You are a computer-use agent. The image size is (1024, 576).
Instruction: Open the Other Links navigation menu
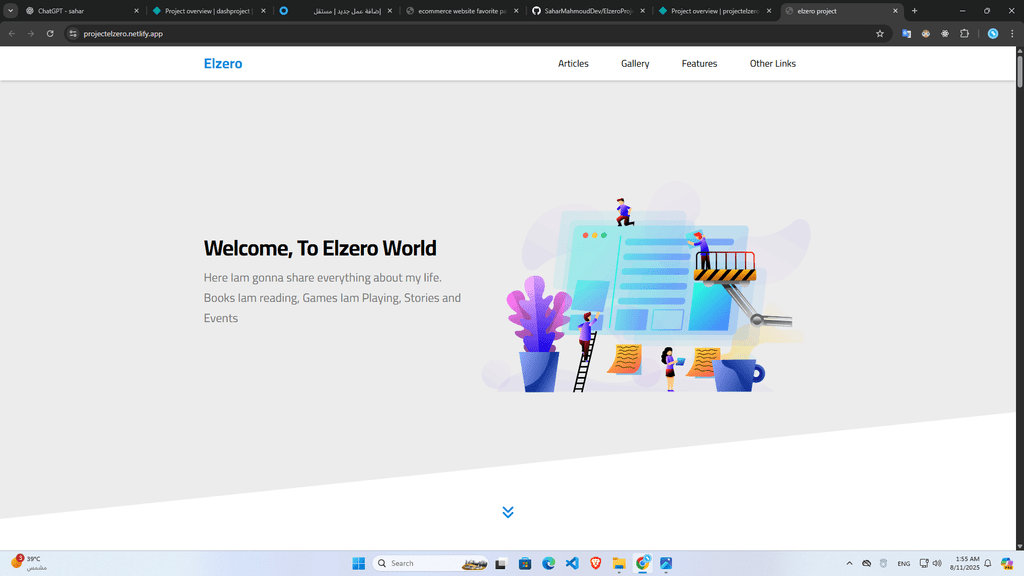pyautogui.click(x=773, y=63)
